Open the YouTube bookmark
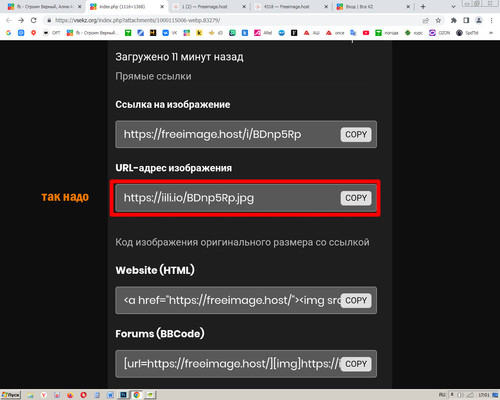500x400 pixels. pyautogui.click(x=366, y=33)
